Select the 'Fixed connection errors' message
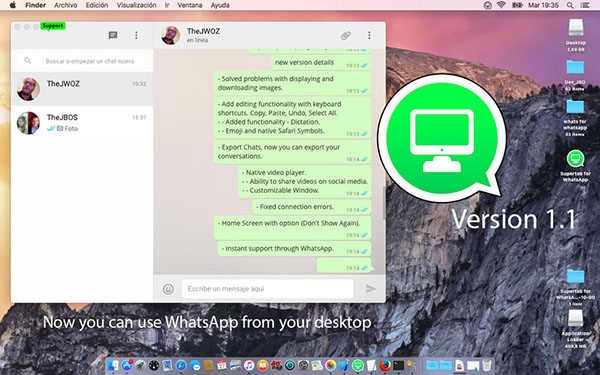The image size is (600, 375). 311,207
